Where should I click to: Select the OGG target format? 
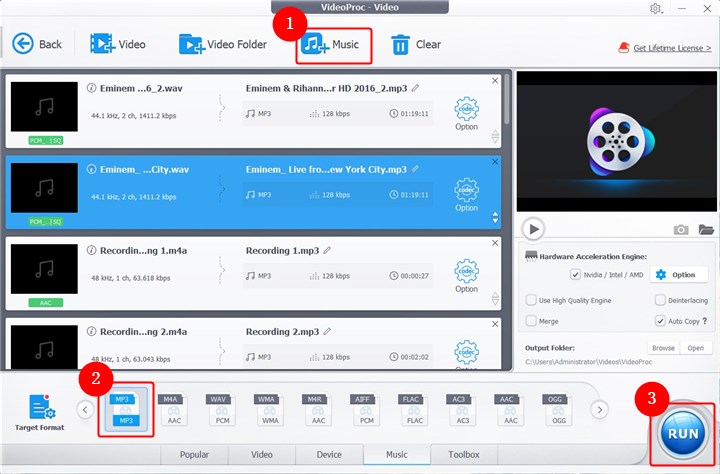(558, 410)
